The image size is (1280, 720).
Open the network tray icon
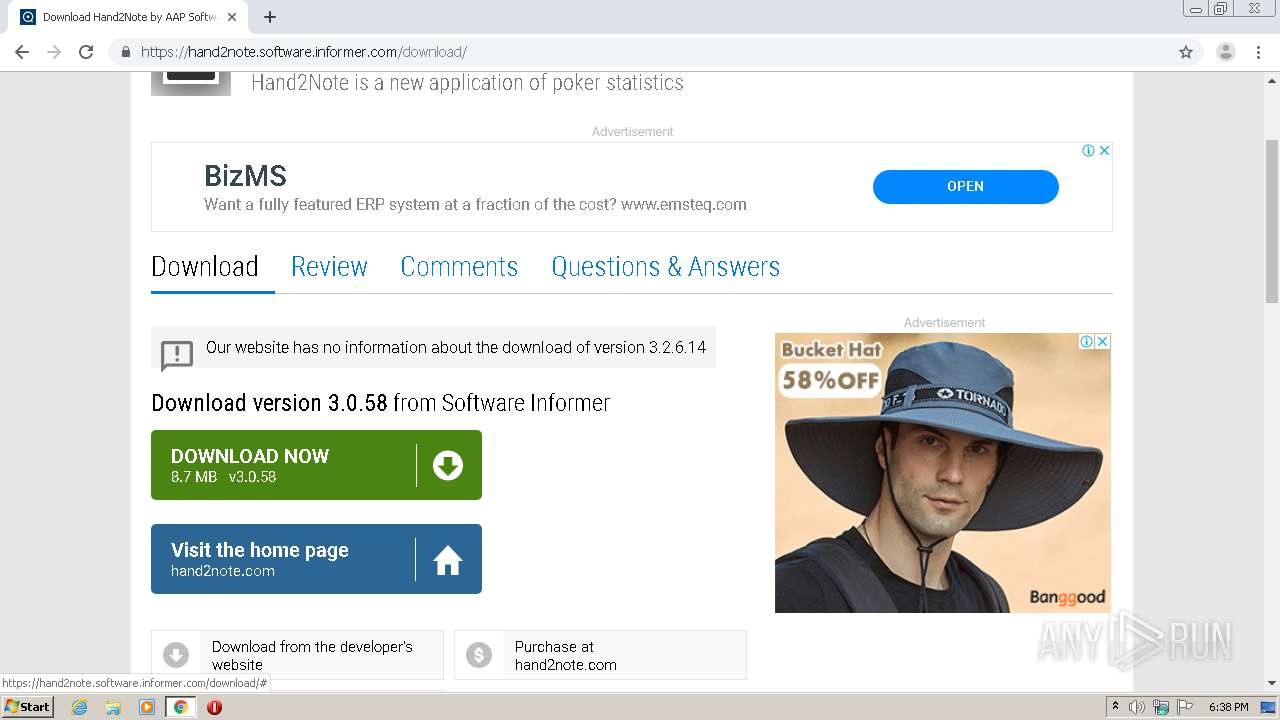tap(1161, 707)
